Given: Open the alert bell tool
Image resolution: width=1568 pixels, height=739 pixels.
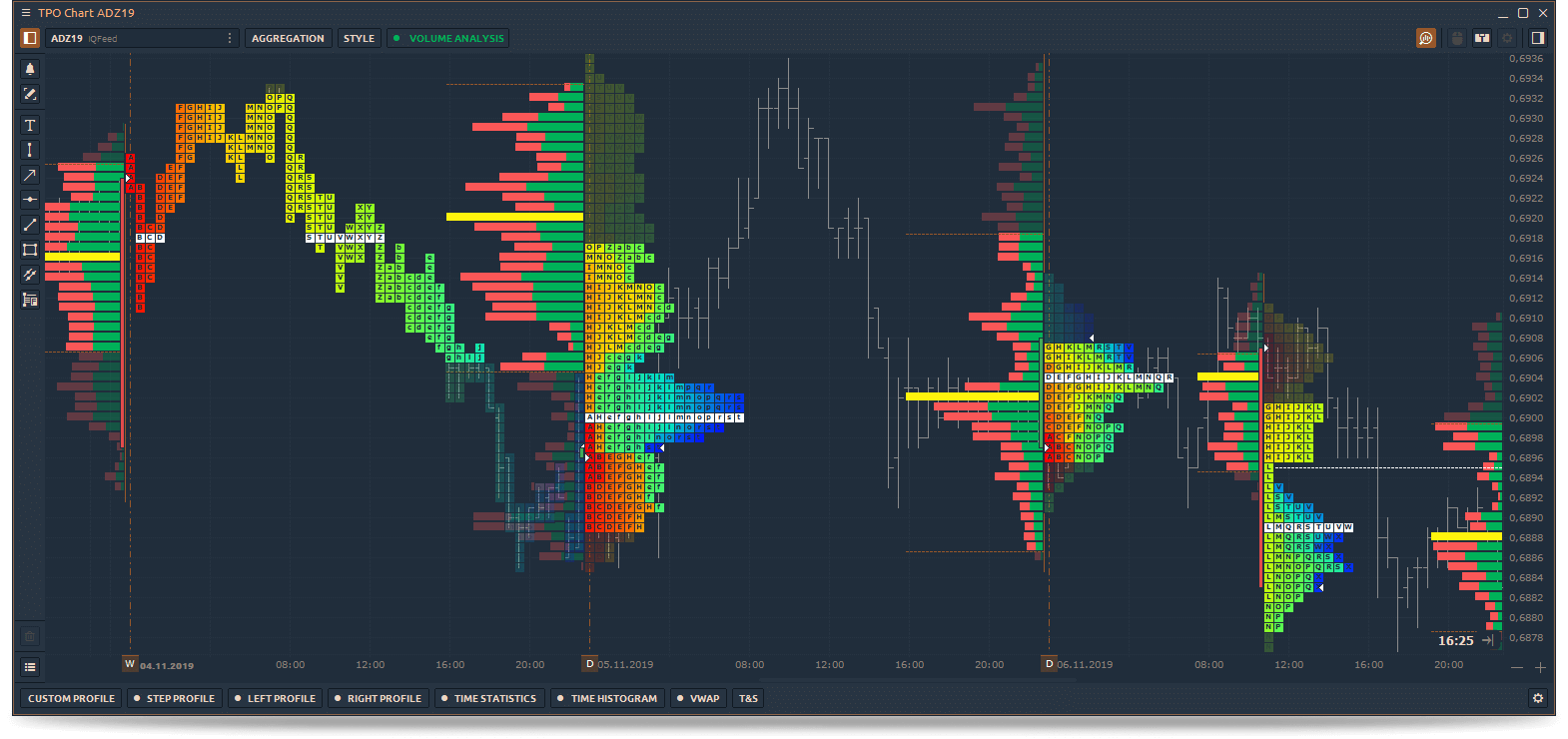Looking at the screenshot, I should tap(30, 69).
